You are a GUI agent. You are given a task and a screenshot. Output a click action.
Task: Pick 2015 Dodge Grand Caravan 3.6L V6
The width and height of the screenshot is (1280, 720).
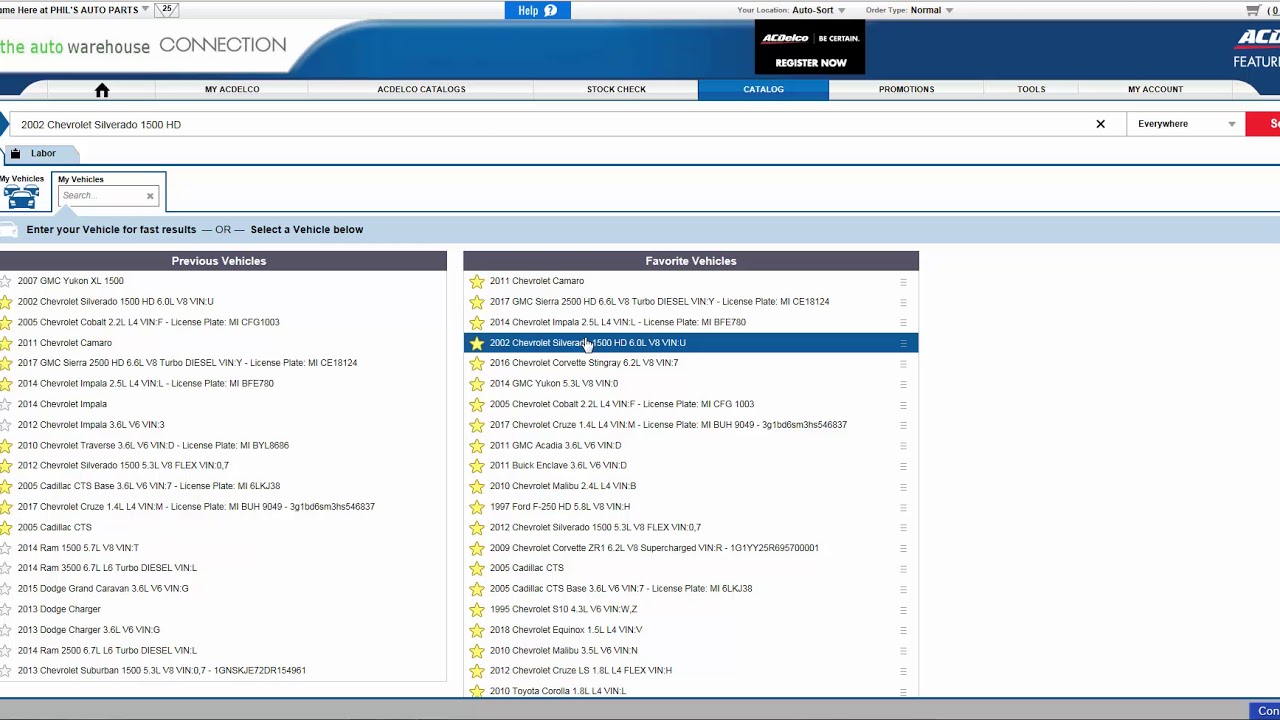(103, 589)
